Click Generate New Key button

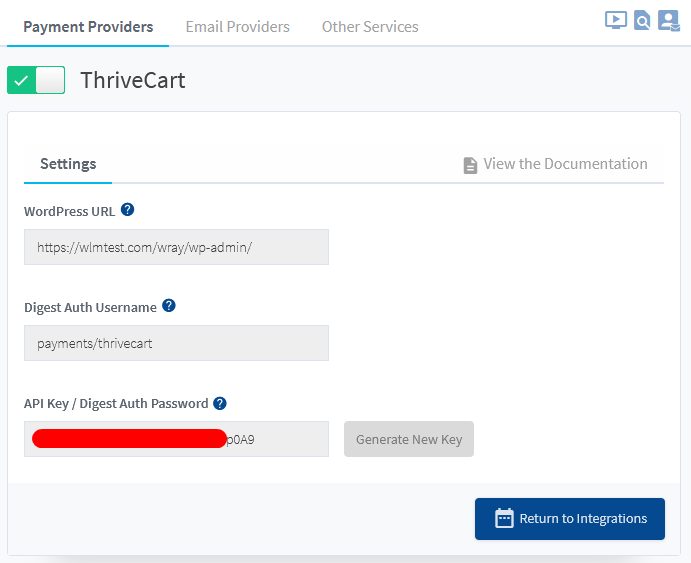[x=409, y=439]
